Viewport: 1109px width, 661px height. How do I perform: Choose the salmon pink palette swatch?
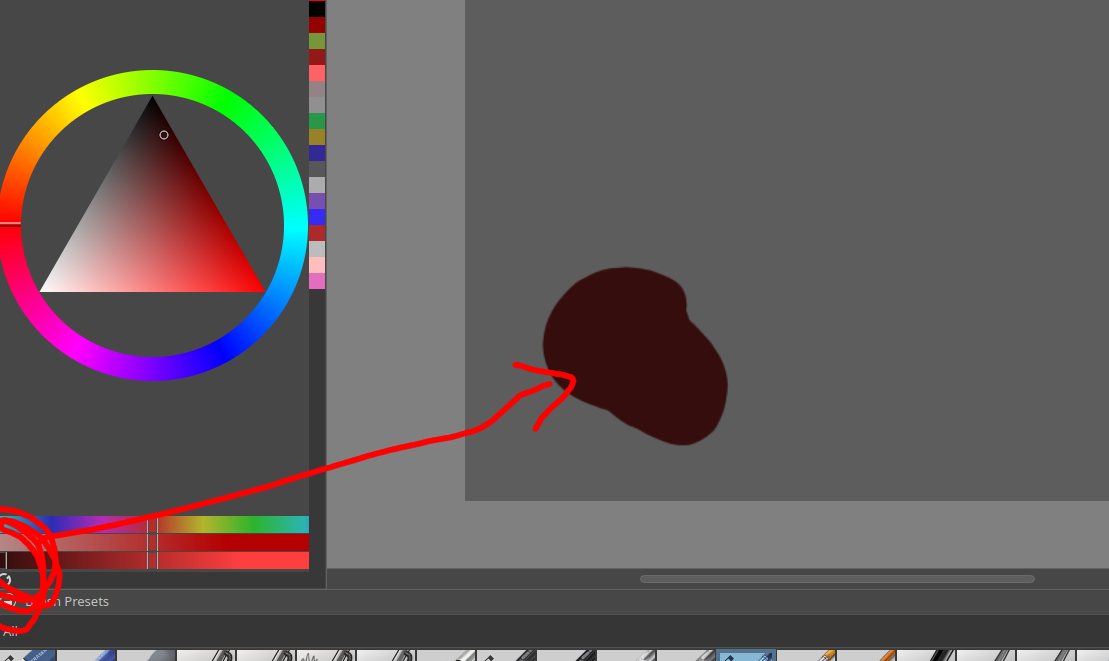[317, 73]
